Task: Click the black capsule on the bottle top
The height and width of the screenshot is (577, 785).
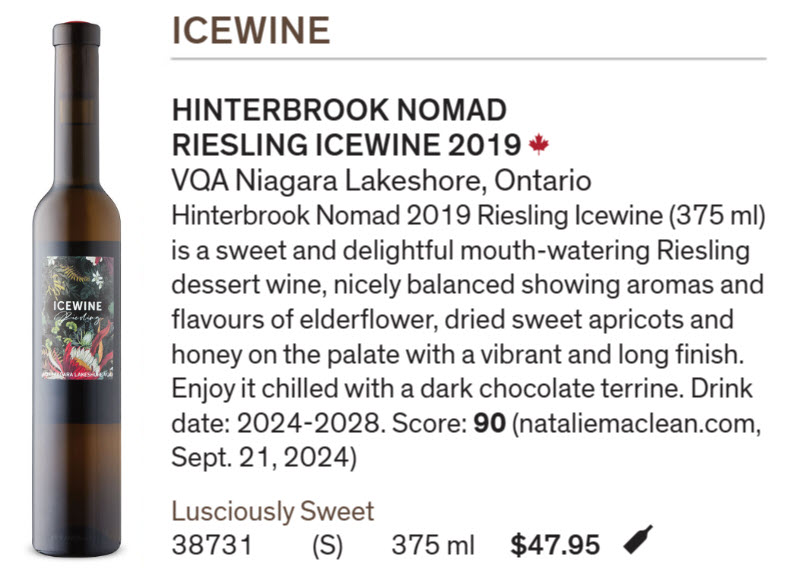Action: [x=77, y=33]
